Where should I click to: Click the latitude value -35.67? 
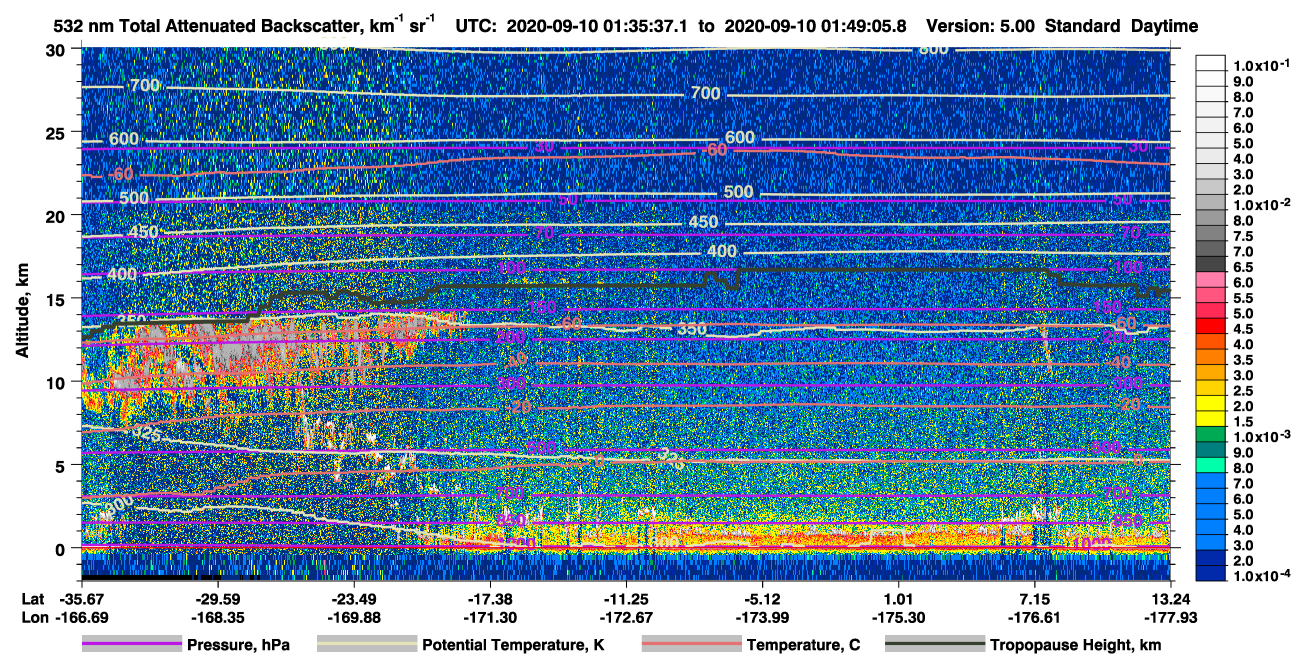pos(81,599)
